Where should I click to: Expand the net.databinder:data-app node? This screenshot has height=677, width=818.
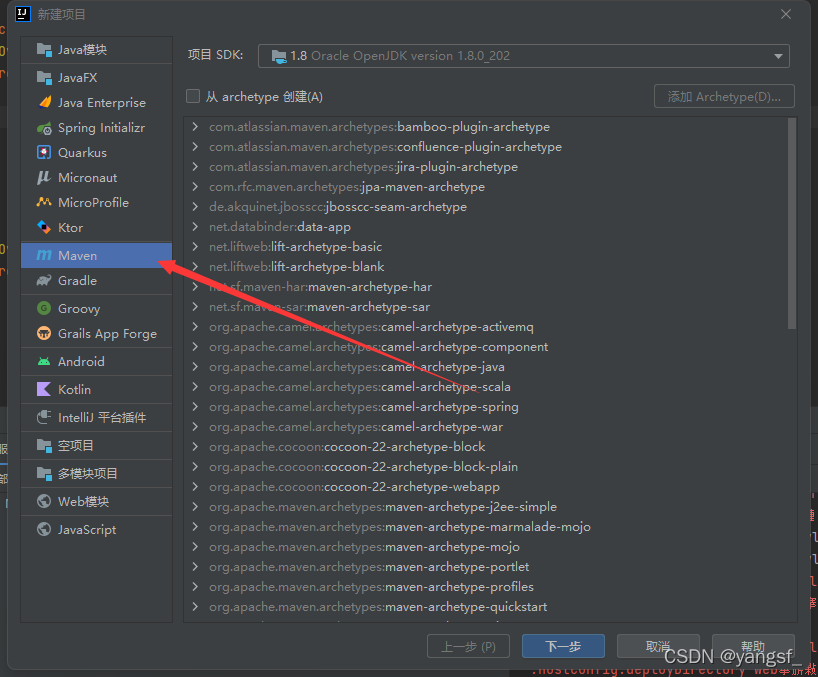(x=195, y=226)
